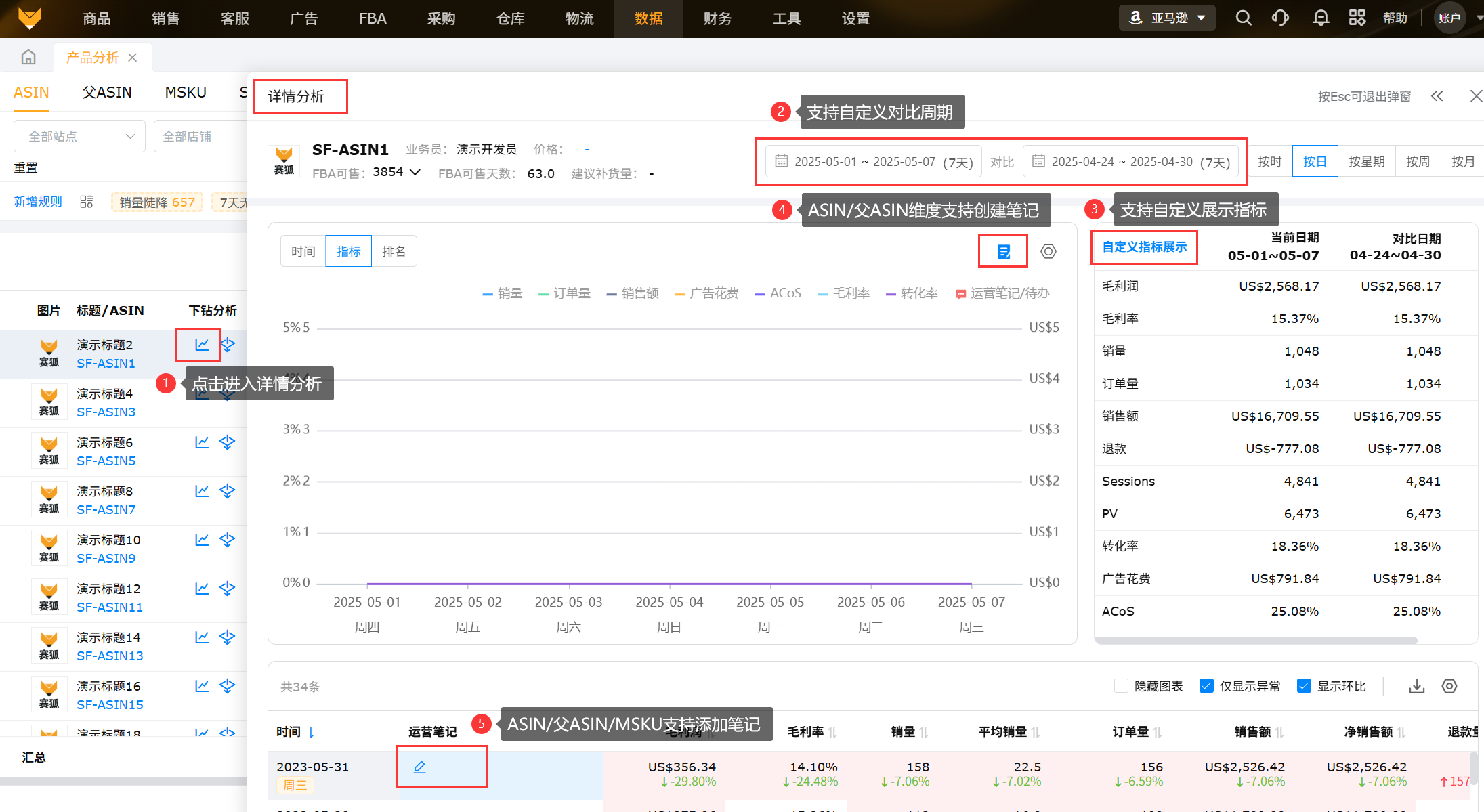Open notifications bell icon
Image resolution: width=1484 pixels, height=812 pixels.
point(1320,18)
